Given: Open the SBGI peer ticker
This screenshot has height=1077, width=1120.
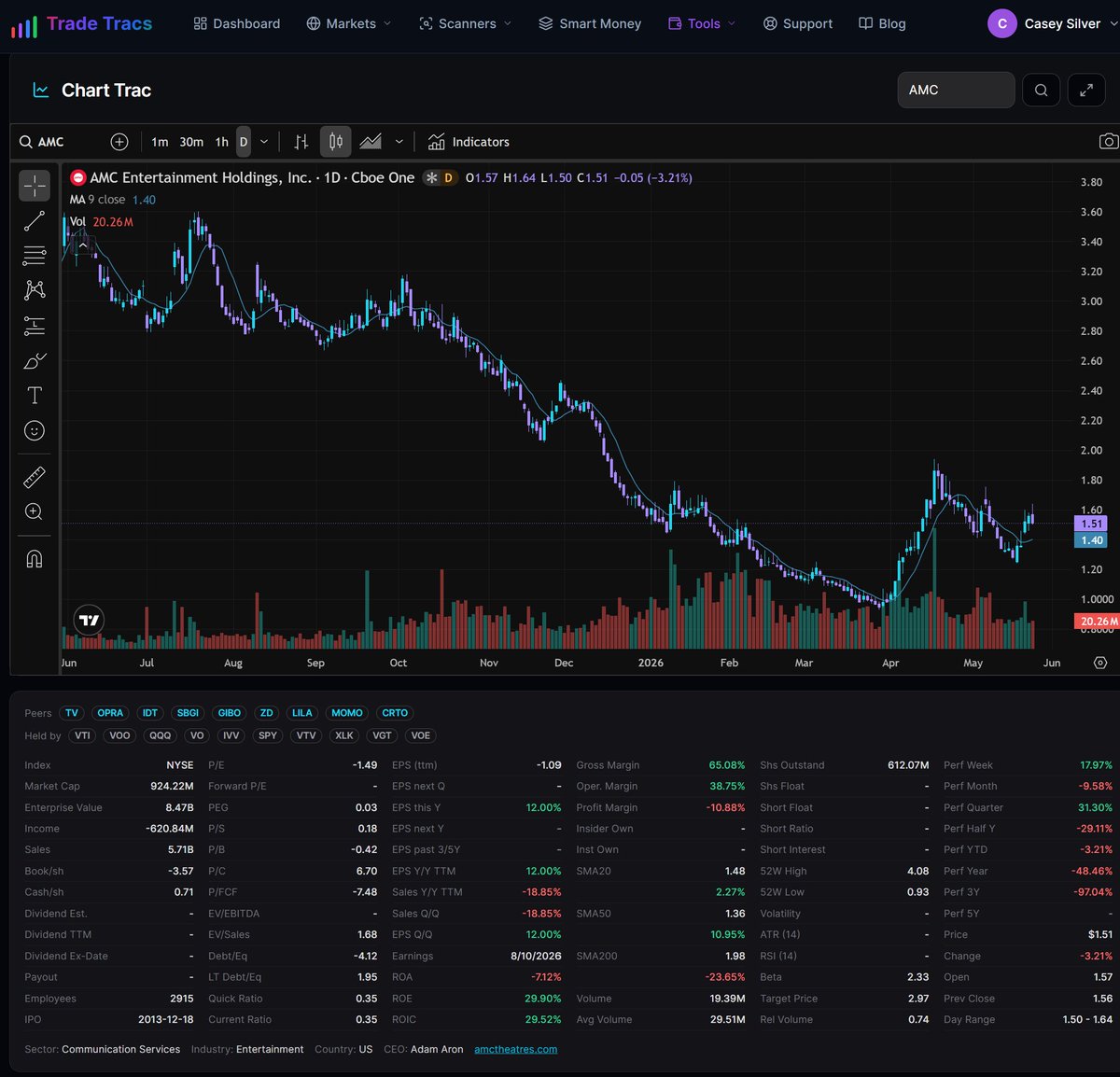Looking at the screenshot, I should (x=188, y=713).
